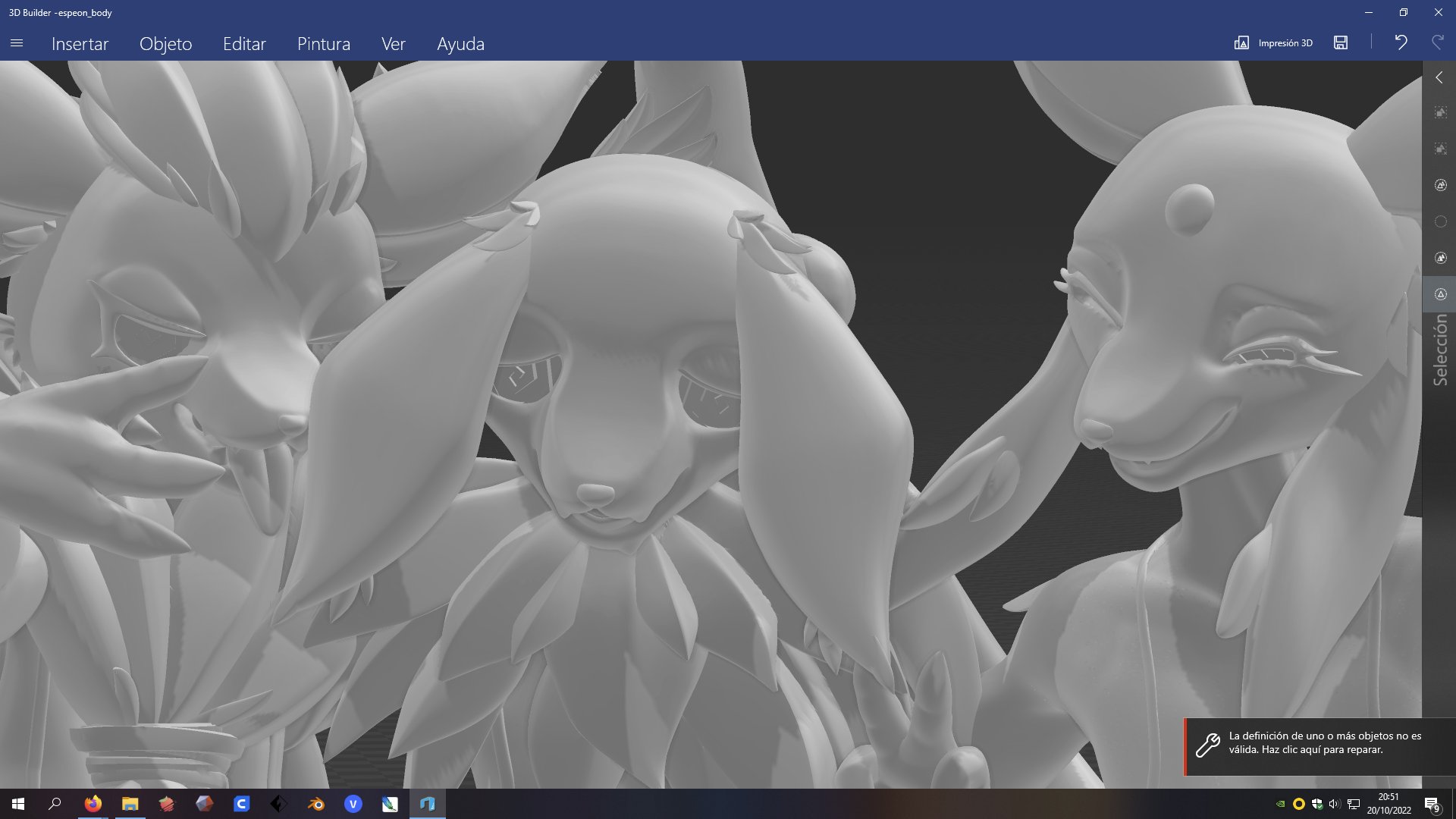Click the invalid object repair notification

[x=1319, y=746]
